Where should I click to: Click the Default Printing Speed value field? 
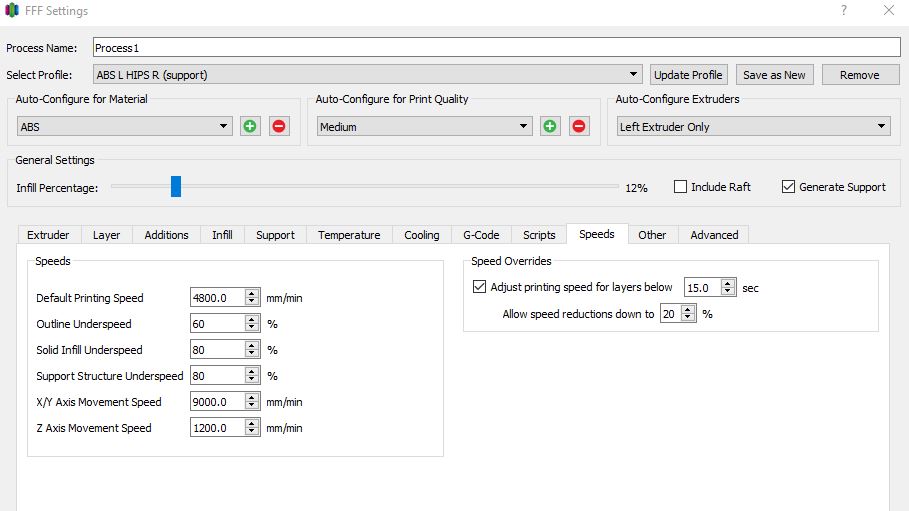tap(216, 298)
